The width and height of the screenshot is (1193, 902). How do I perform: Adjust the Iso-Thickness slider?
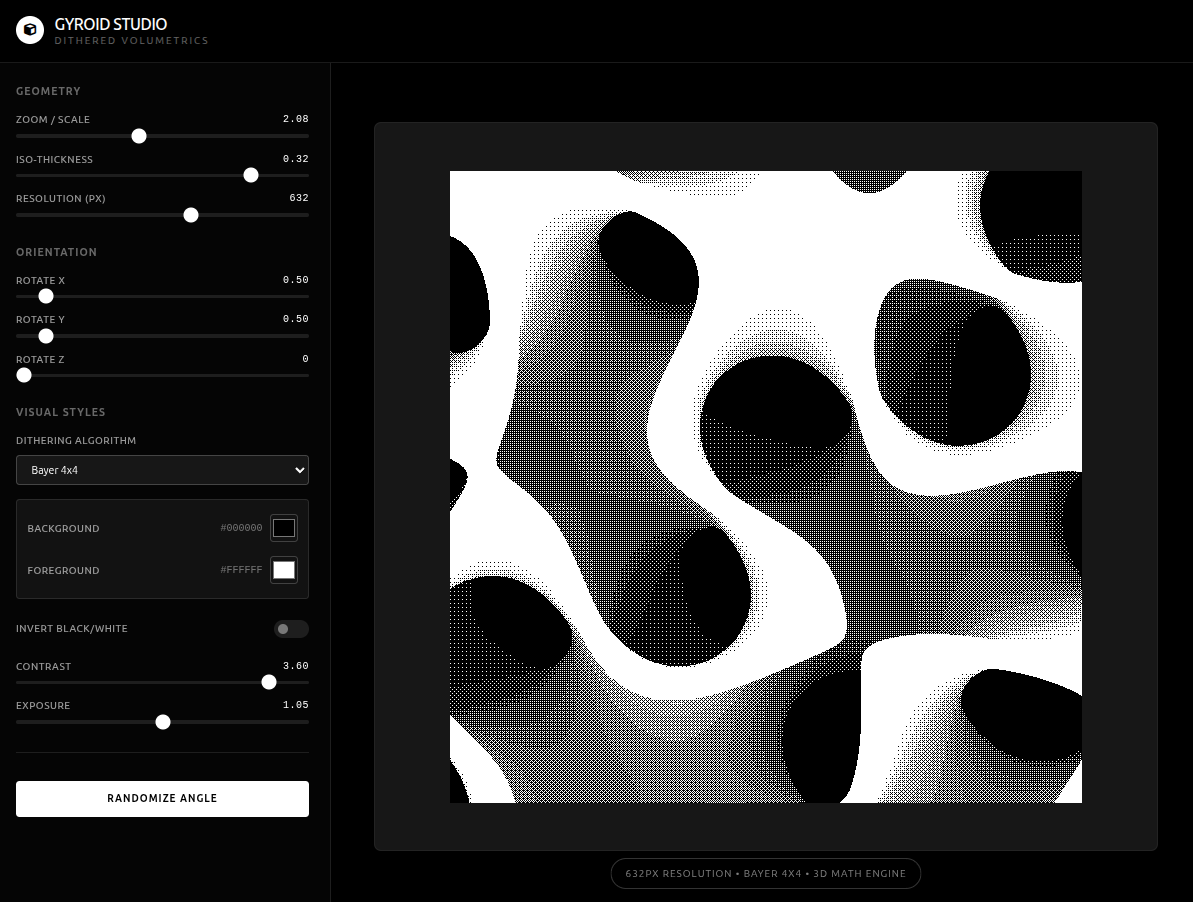(x=251, y=175)
